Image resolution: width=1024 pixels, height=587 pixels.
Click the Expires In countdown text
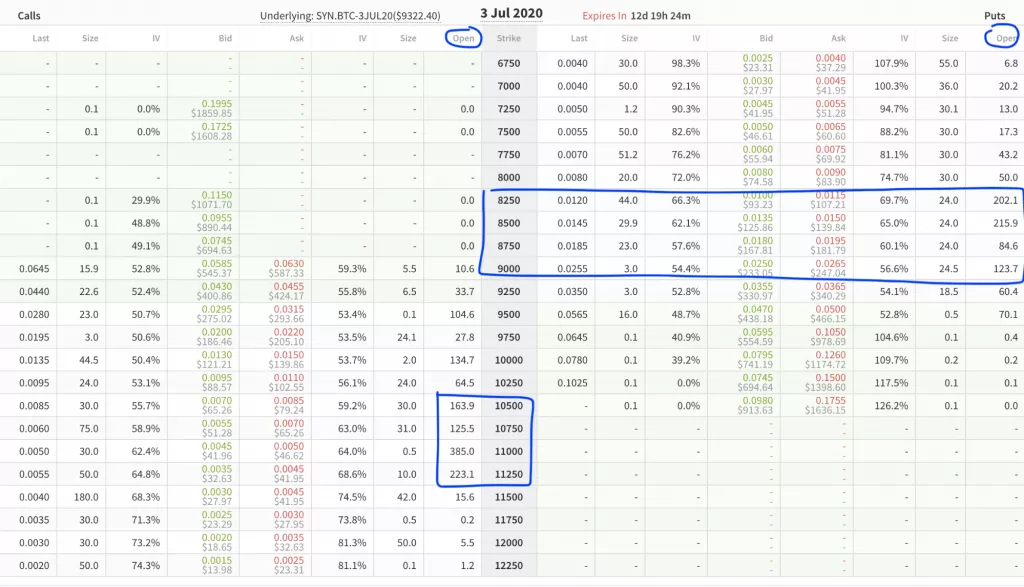click(636, 16)
